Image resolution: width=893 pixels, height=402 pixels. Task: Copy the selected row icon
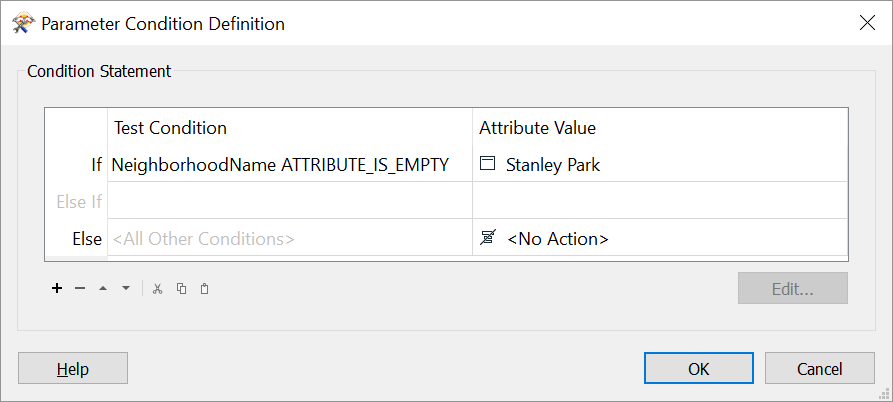[x=181, y=289]
